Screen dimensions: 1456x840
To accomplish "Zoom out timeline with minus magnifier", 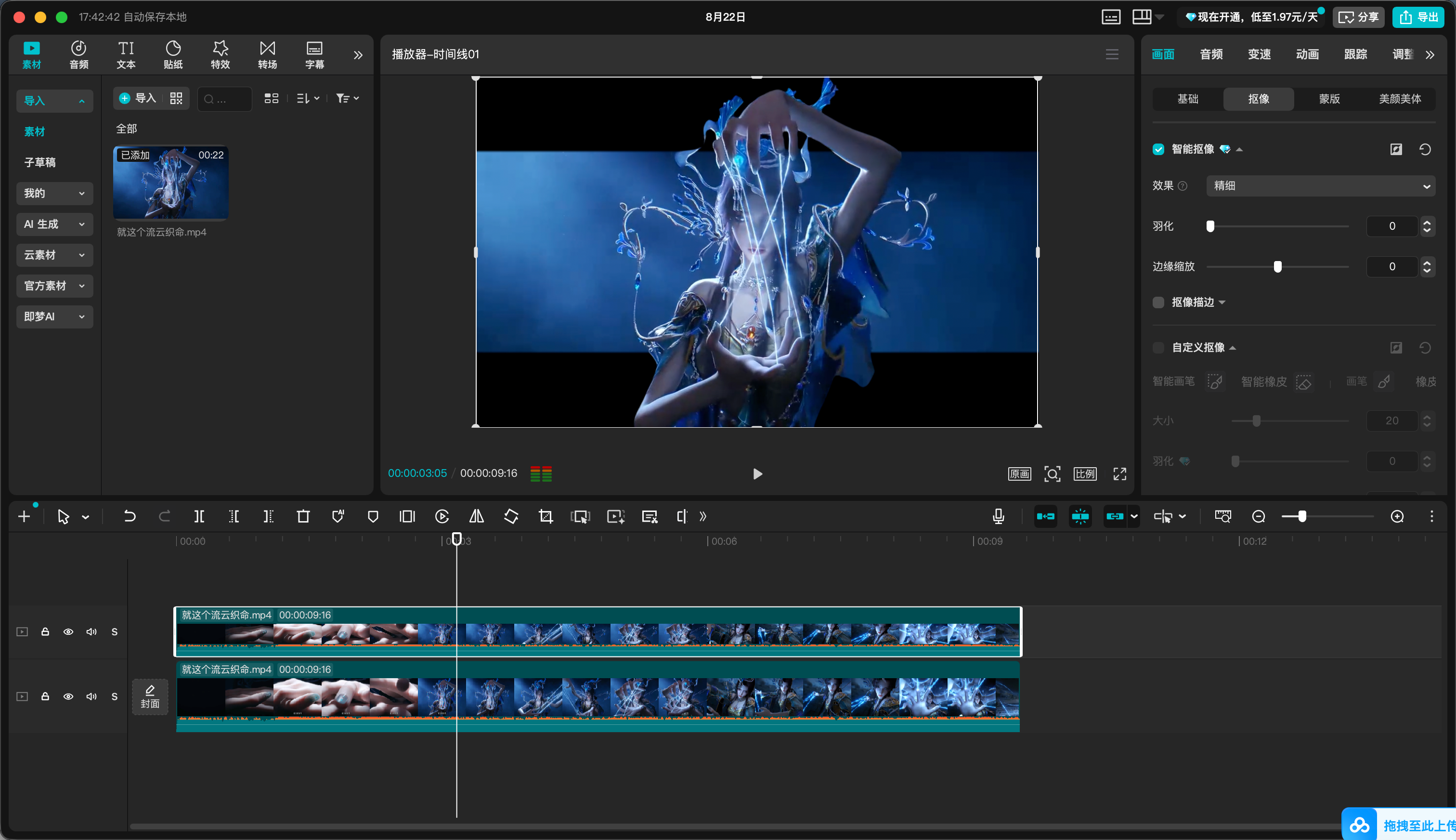I will 1259,516.
